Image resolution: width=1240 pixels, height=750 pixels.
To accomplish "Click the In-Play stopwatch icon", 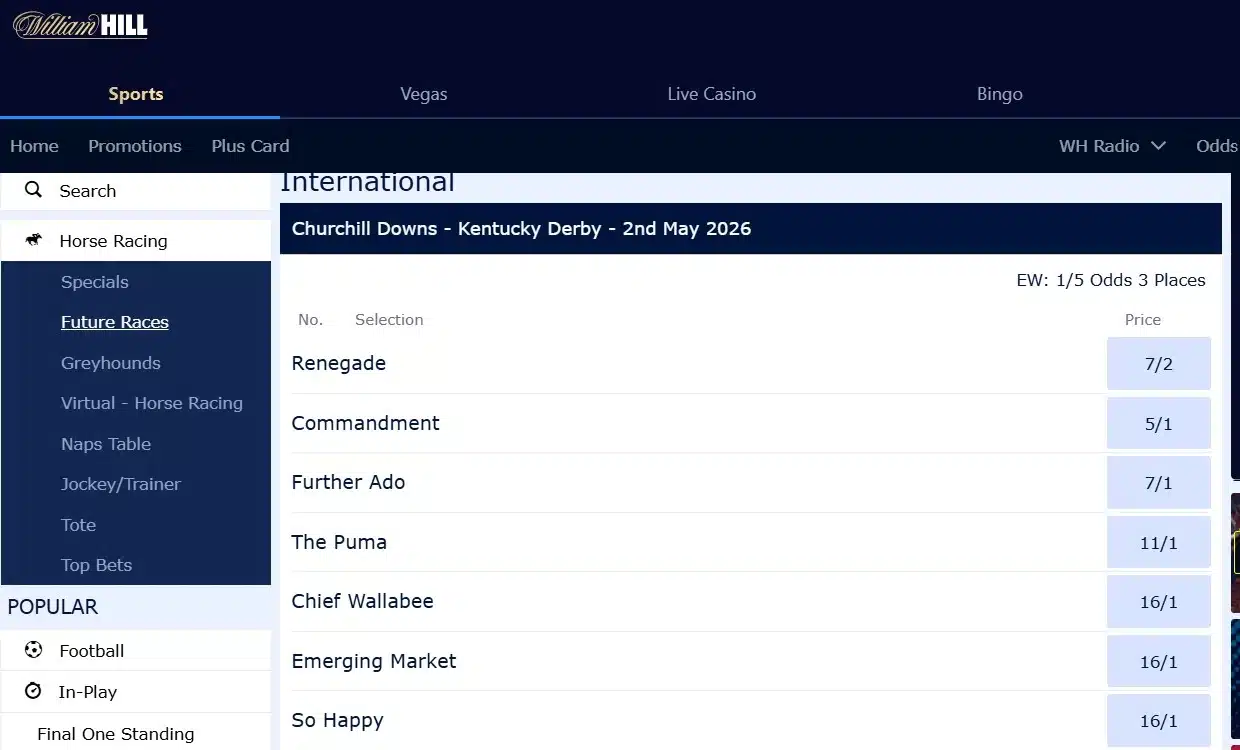I will (x=34, y=691).
